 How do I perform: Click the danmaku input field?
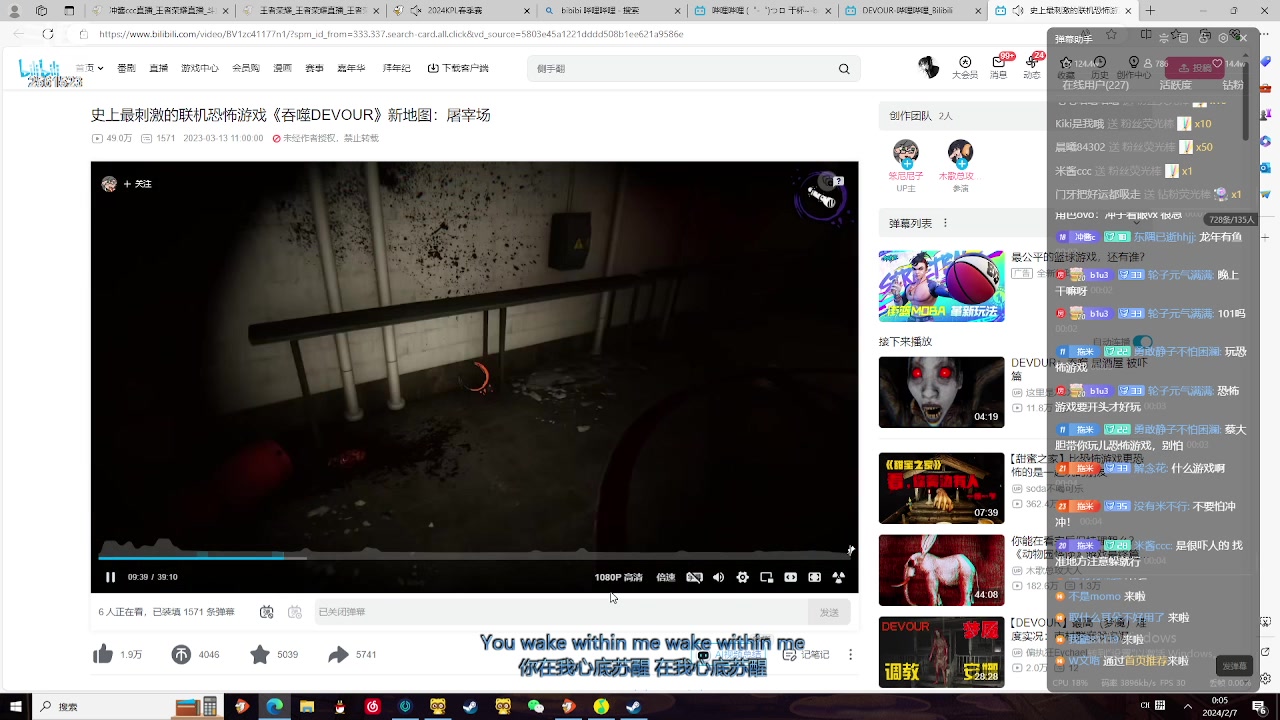[560, 612]
